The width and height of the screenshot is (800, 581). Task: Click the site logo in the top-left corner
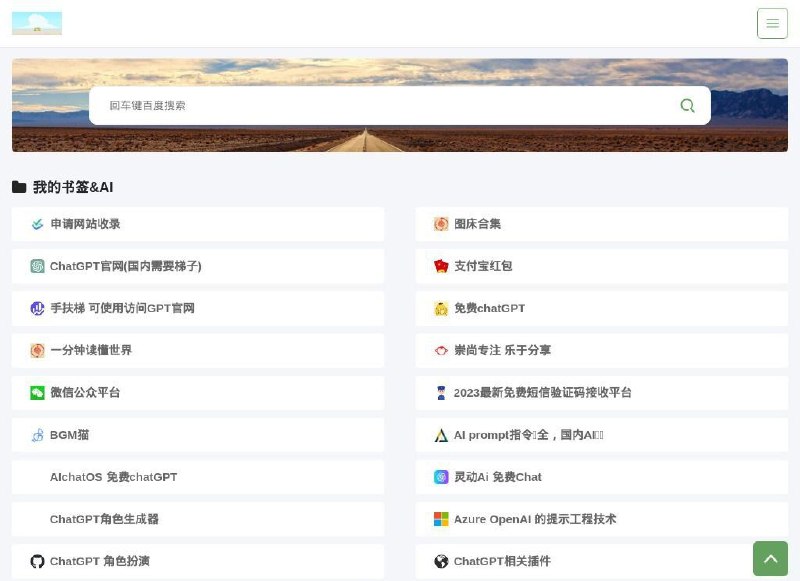pyautogui.click(x=36, y=23)
